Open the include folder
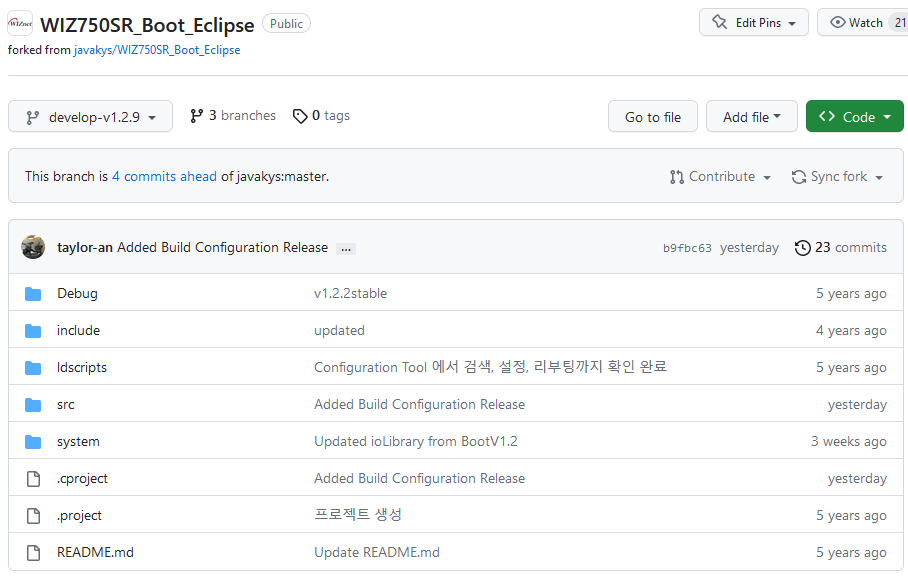This screenshot has height=576, width=908. (78, 331)
